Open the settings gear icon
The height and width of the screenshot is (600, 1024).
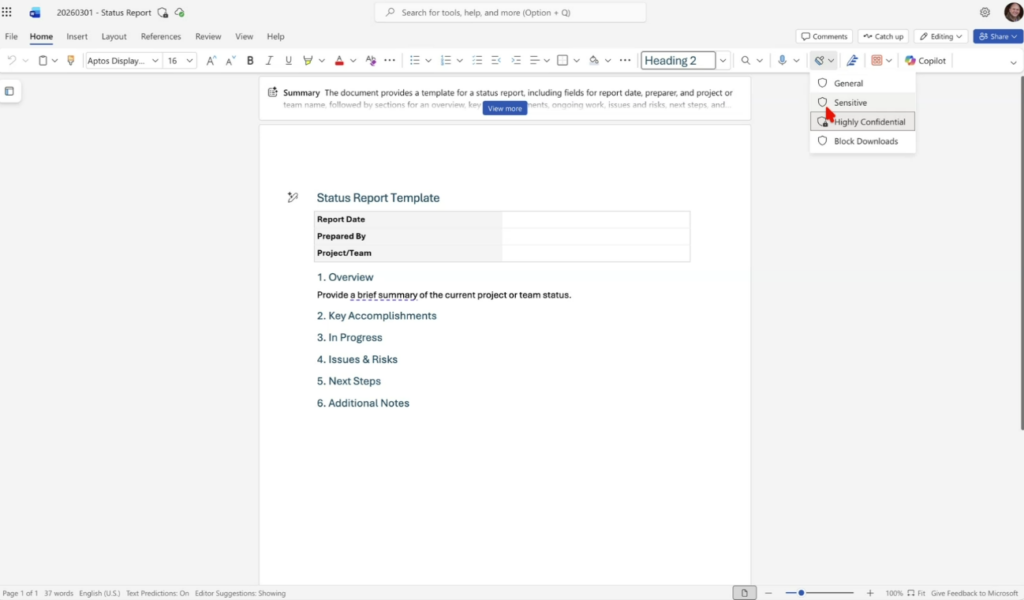[x=985, y=12]
